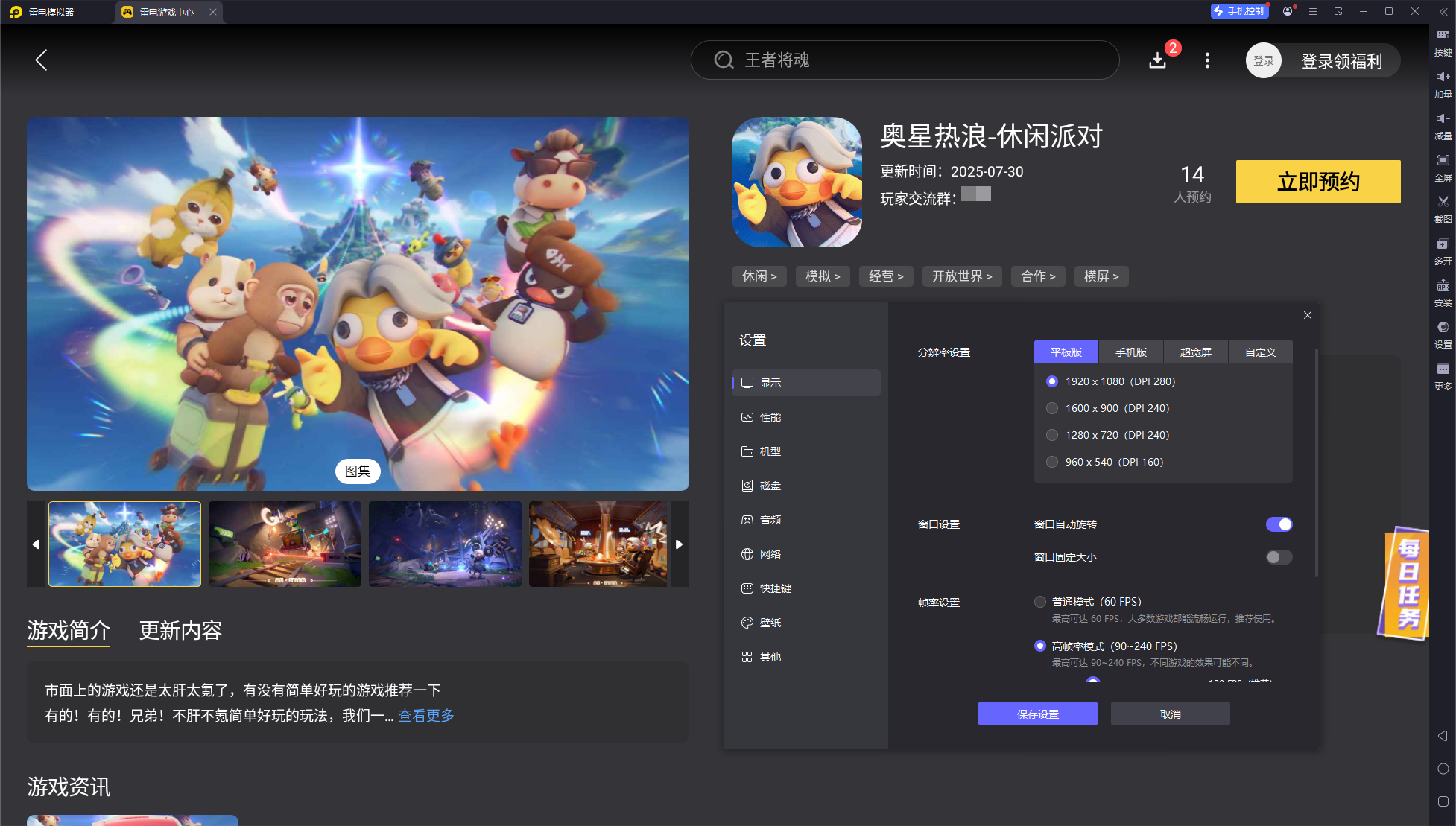
Task: Open the 机型 settings section
Action: click(806, 451)
